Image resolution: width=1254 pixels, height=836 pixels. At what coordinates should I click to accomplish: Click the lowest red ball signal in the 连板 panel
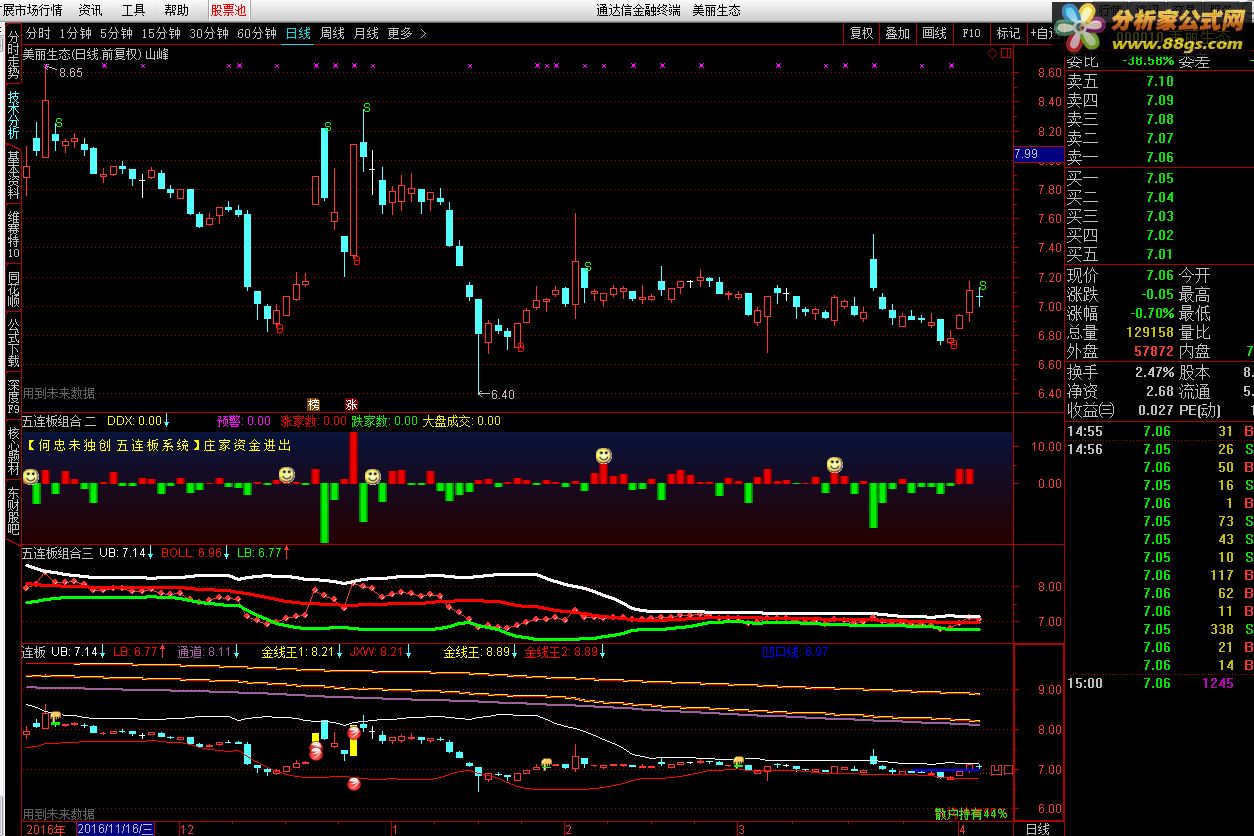(353, 784)
